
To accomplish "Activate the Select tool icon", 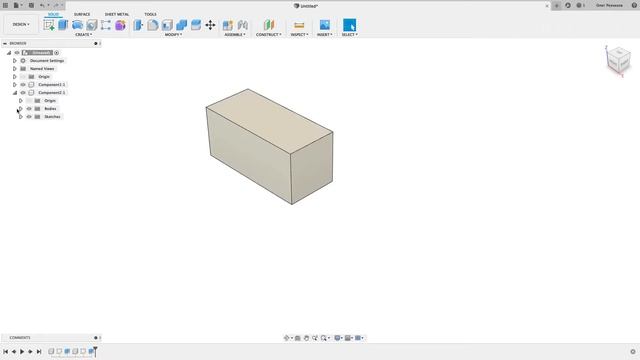I will [349, 25].
